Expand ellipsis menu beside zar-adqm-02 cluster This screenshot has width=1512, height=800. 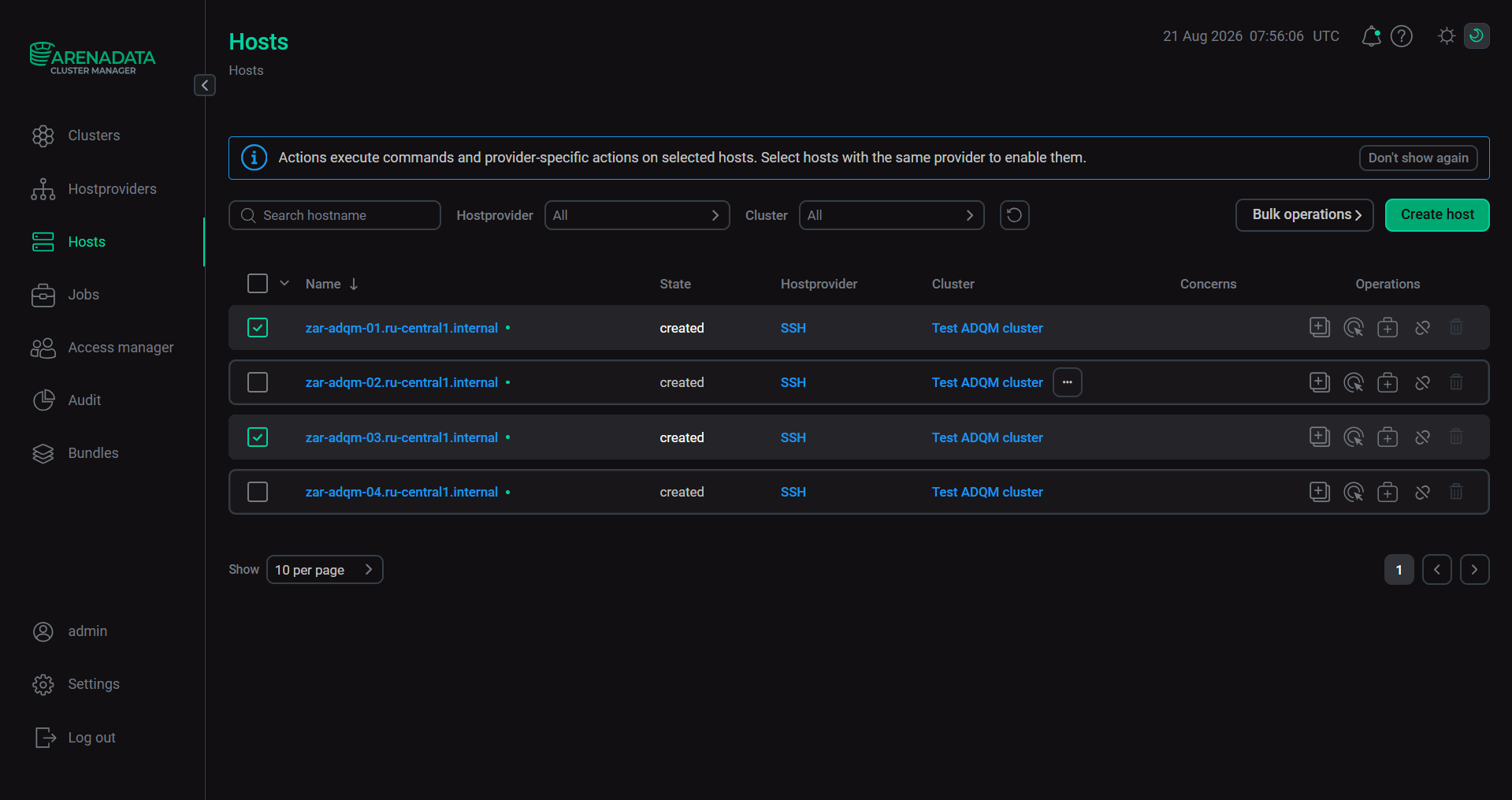(1068, 382)
